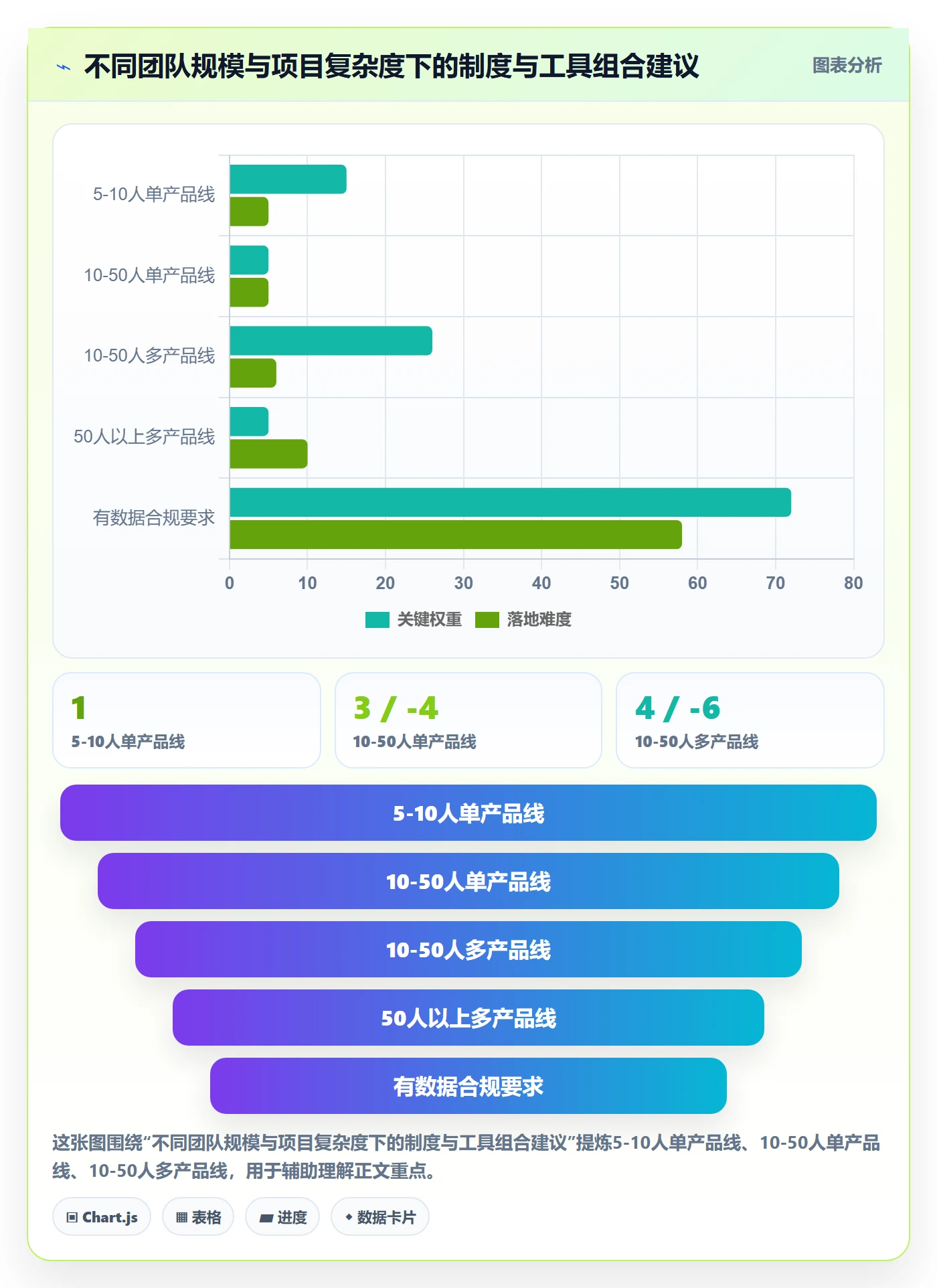Click y-axis label 10-50人单产品线
937x1288 pixels.
tap(149, 275)
